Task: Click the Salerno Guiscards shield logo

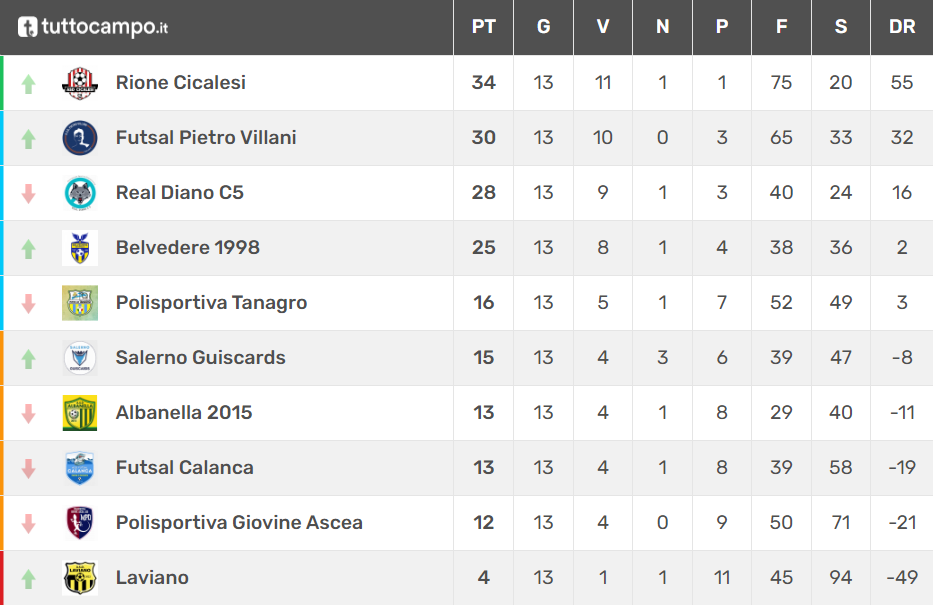Action: coord(80,358)
